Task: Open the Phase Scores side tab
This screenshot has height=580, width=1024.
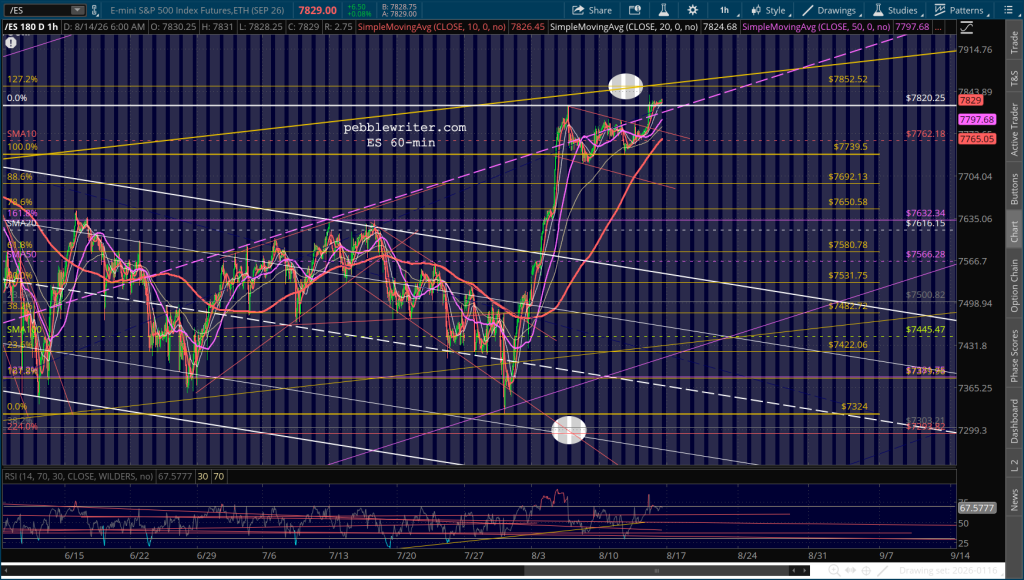Action: coord(1014,356)
